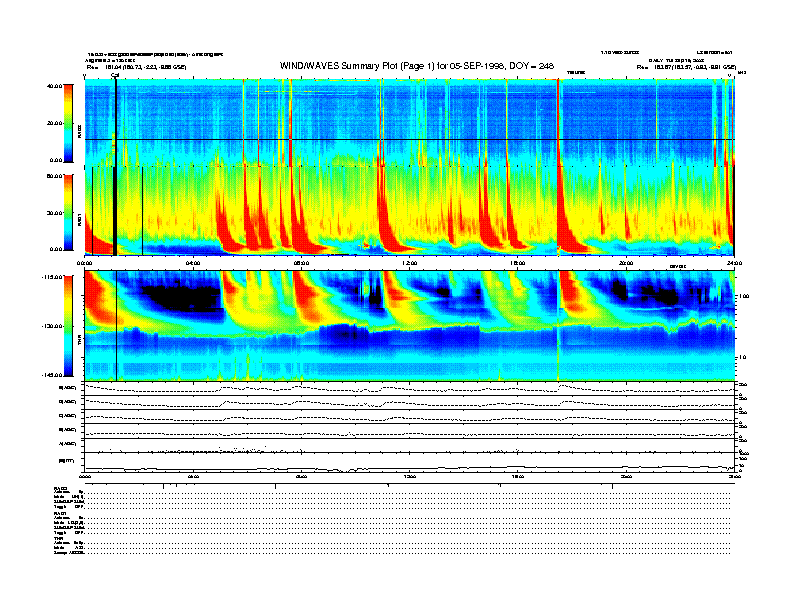Click the -115.00 label on TNR scale
The height and width of the screenshot is (612, 792).
(53, 277)
